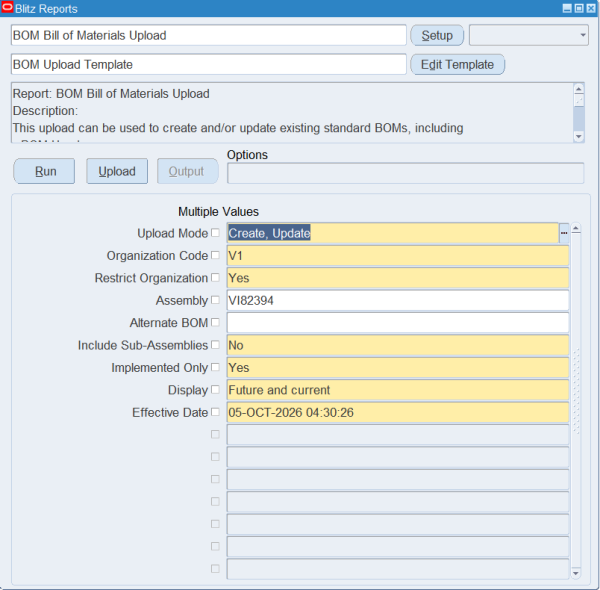Click the Upload button
The width and height of the screenshot is (600, 590).
[117, 171]
